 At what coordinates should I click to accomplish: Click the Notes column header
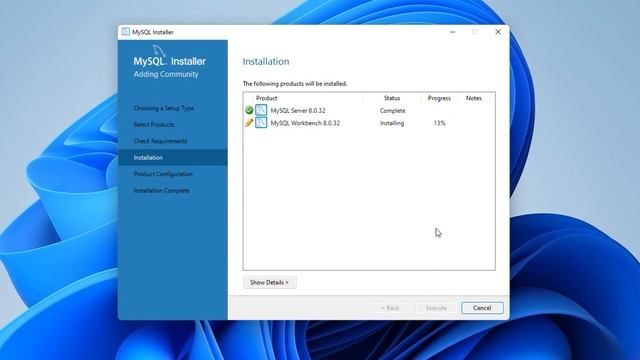[473, 98]
